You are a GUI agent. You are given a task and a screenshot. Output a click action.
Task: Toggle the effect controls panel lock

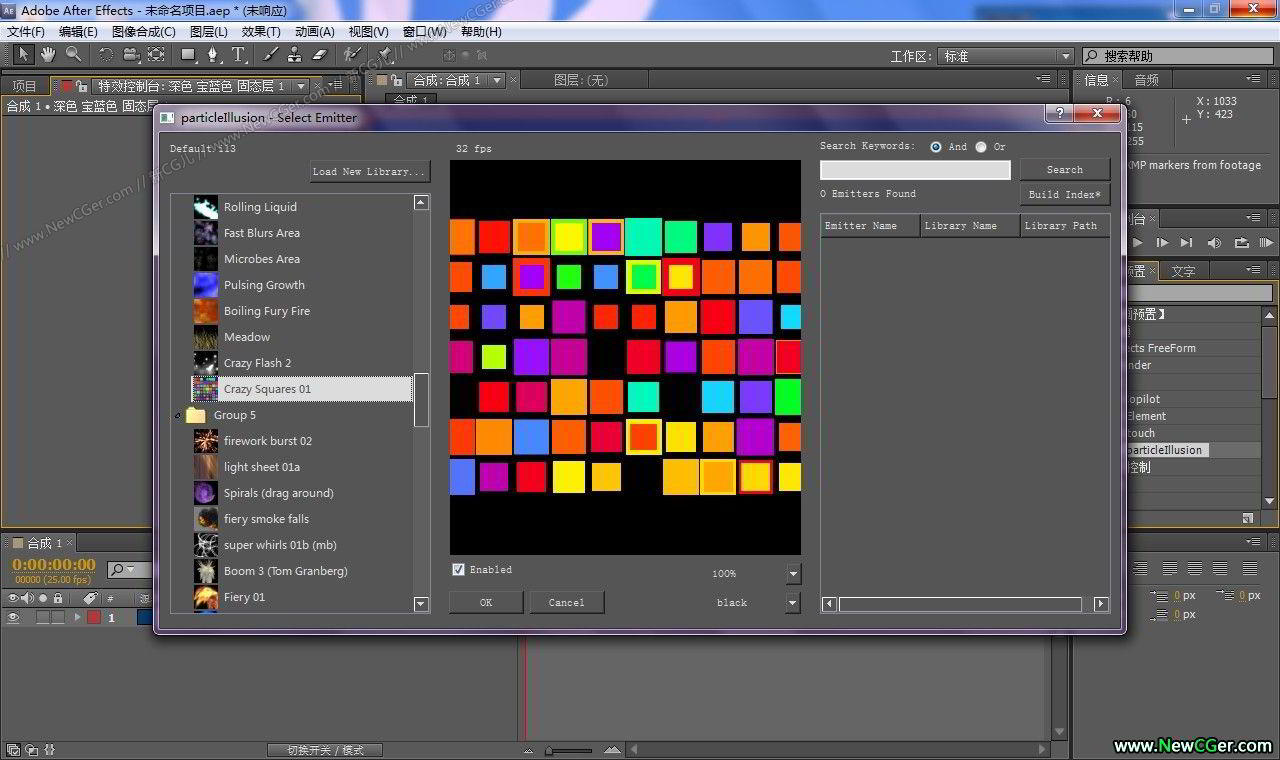(84, 86)
